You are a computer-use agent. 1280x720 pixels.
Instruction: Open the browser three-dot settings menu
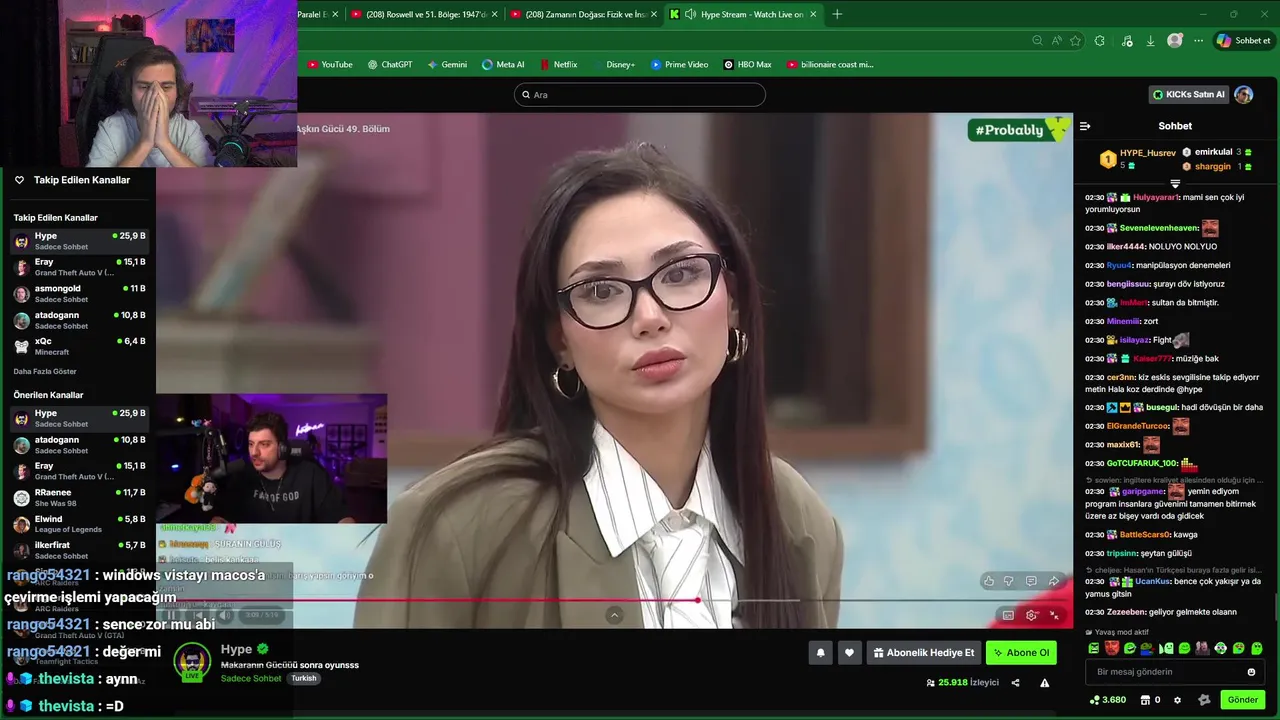pyautogui.click(x=1198, y=41)
